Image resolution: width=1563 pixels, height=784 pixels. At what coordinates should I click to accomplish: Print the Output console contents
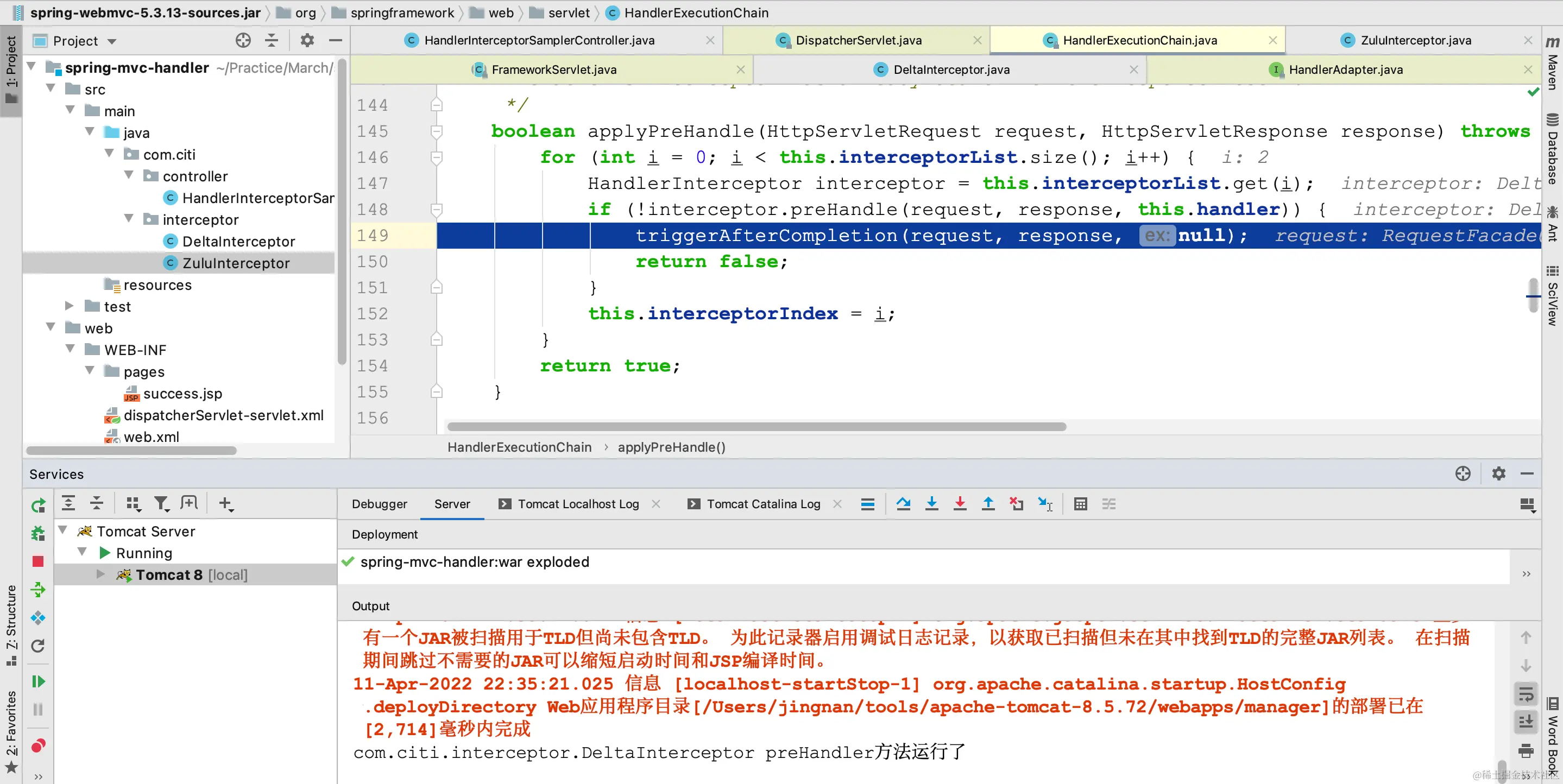point(1526,751)
